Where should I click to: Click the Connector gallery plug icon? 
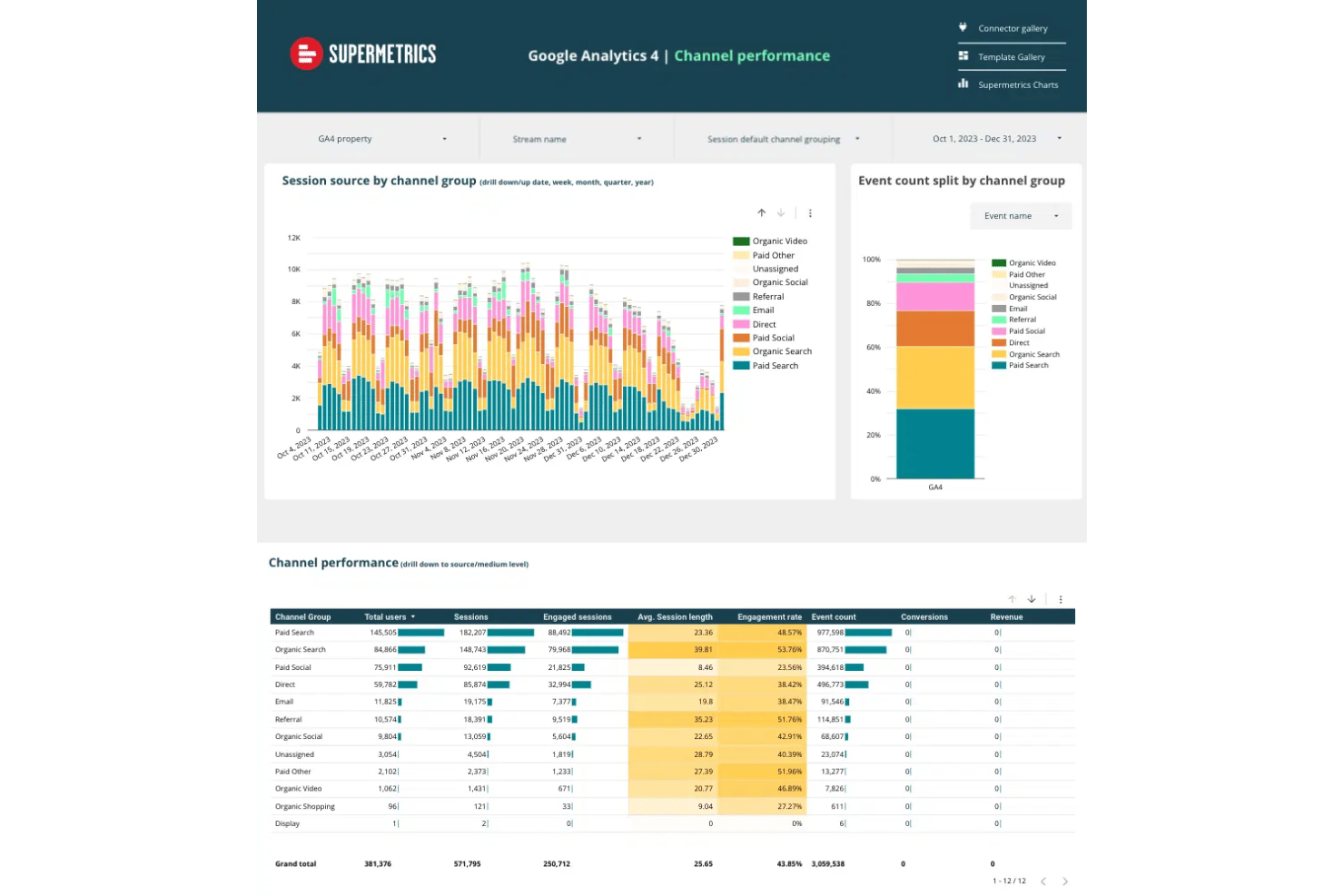[x=963, y=27]
